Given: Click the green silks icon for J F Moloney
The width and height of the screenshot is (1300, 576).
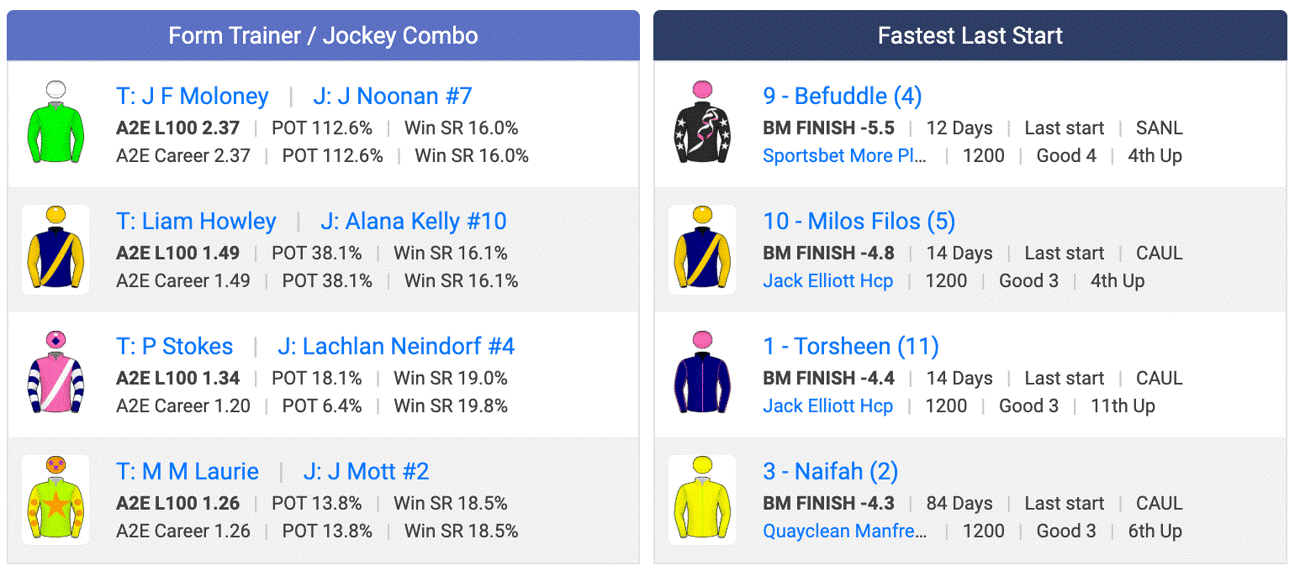Looking at the screenshot, I should coord(55,124).
